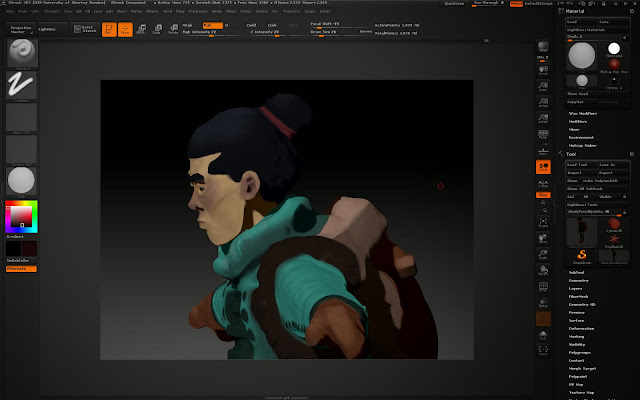Open the LightBox browser
Image resolution: width=640 pixels, height=400 pixels.
[52, 29]
